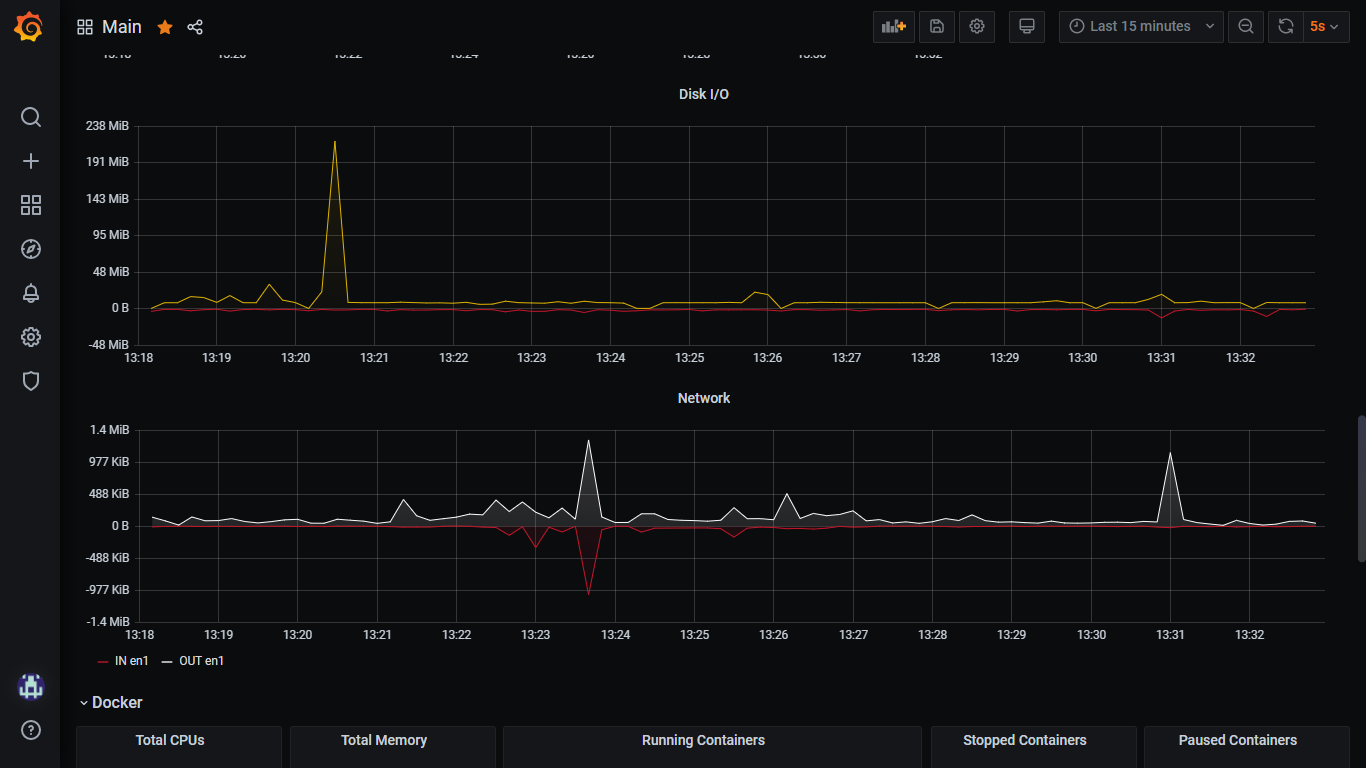The width and height of the screenshot is (1366, 768).
Task: Open dashboard settings gear
Action: click(x=977, y=27)
